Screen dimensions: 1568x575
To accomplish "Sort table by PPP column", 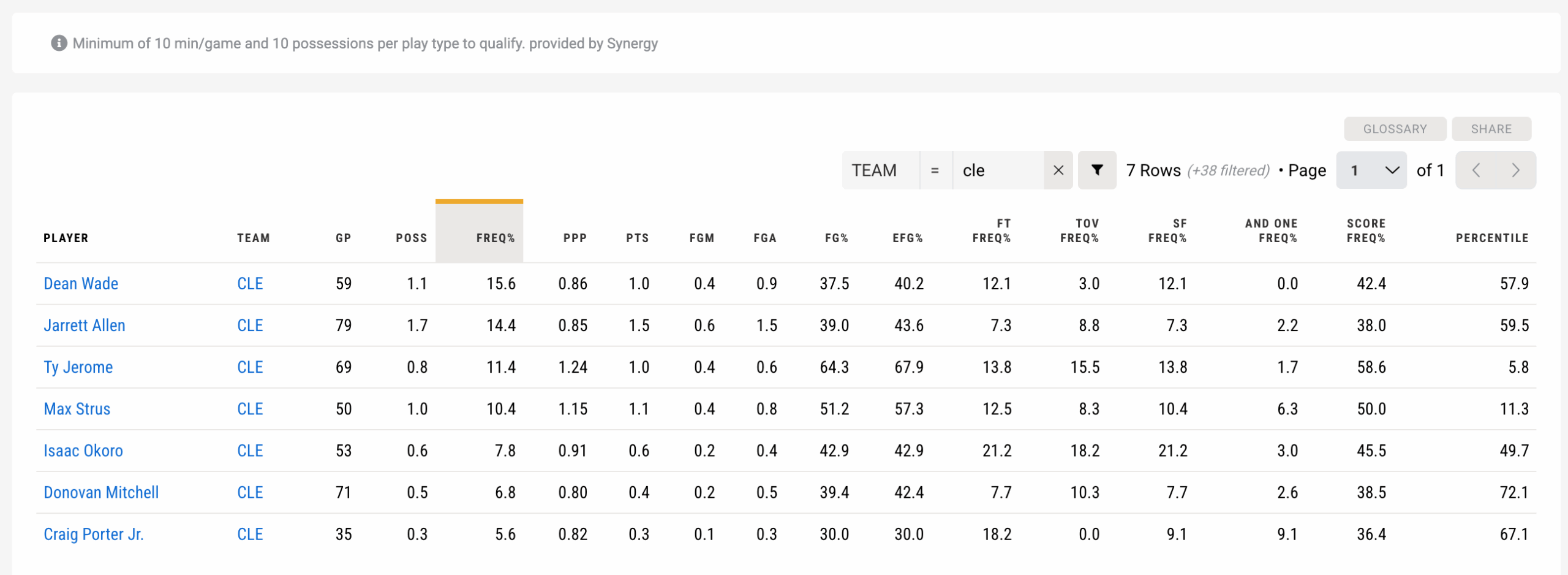I will click(575, 238).
